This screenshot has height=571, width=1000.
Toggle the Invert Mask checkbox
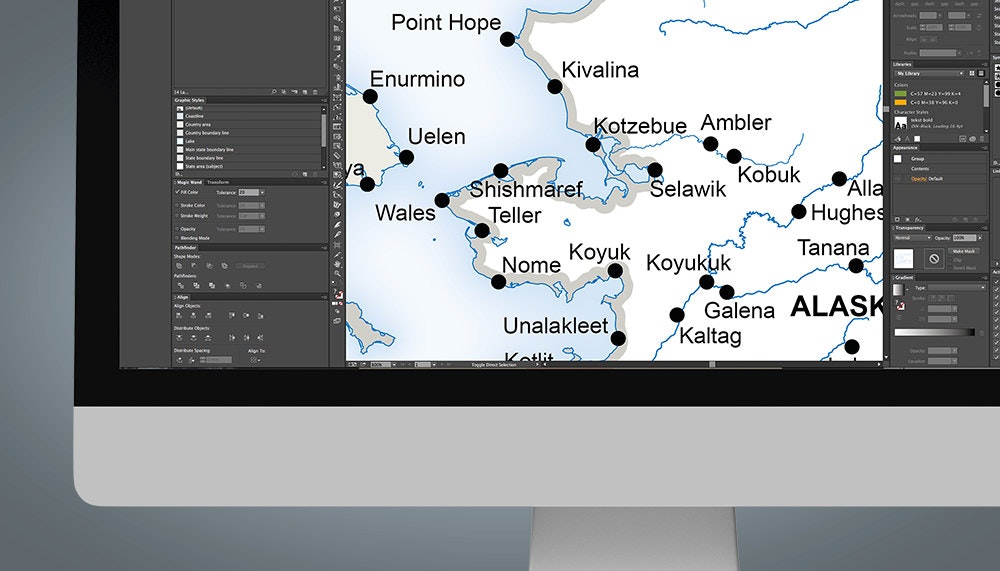click(x=951, y=267)
